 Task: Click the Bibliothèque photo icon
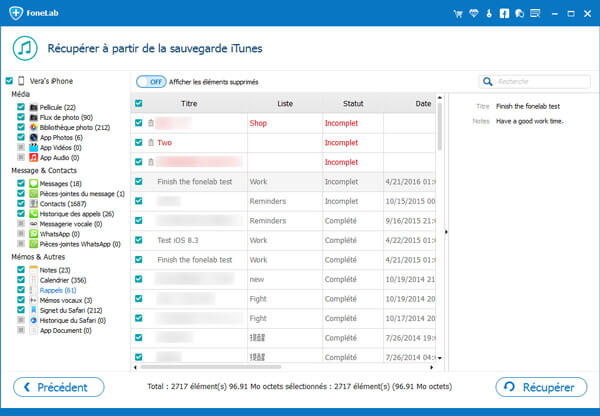click(x=34, y=127)
